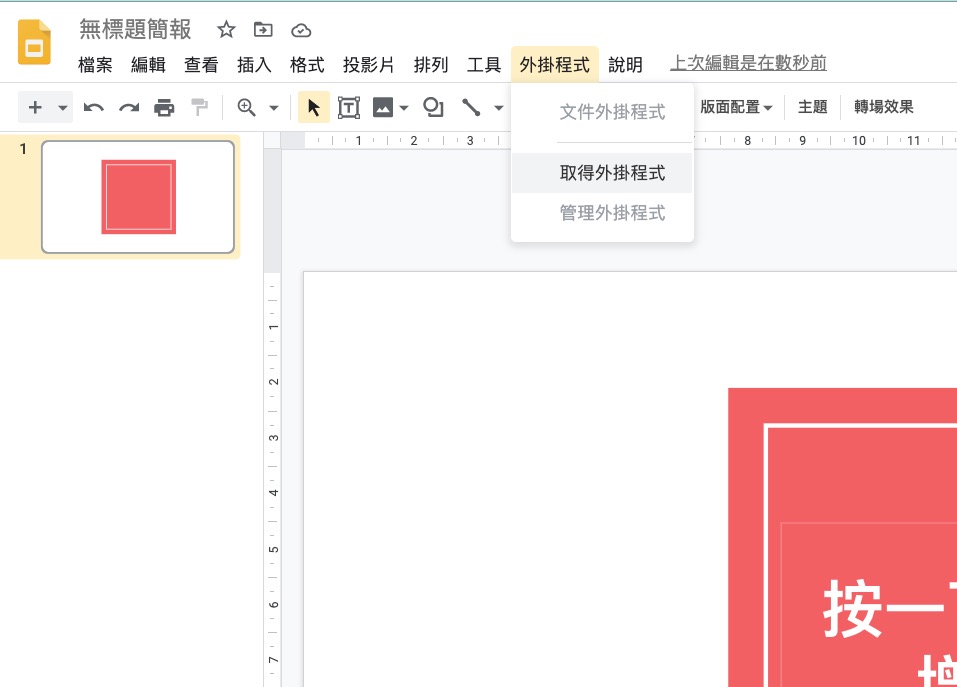Screen dimensions: 957x687
Task: Click the move-to-folder icon
Action: click(x=263, y=29)
